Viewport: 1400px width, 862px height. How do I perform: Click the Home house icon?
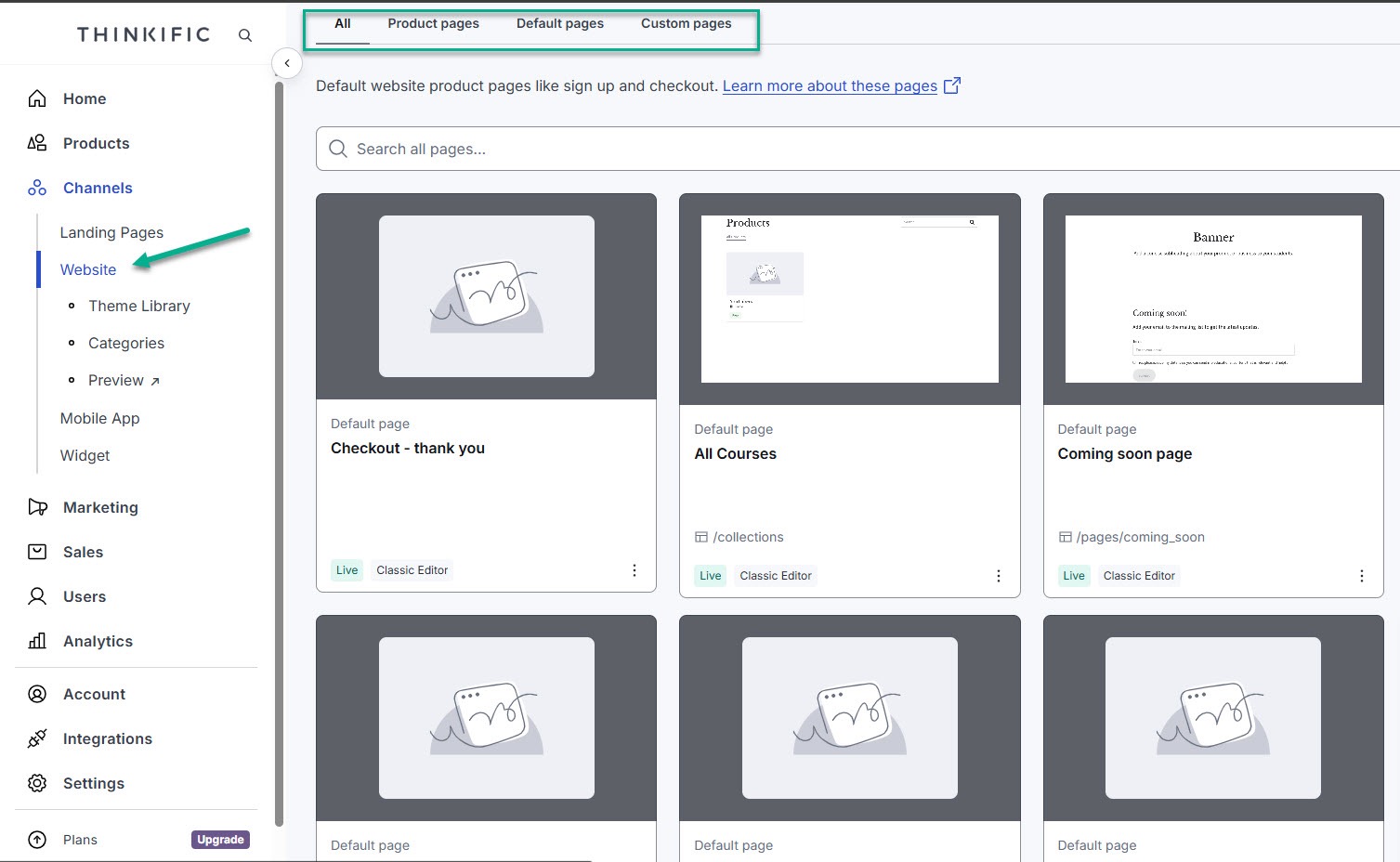tap(37, 98)
